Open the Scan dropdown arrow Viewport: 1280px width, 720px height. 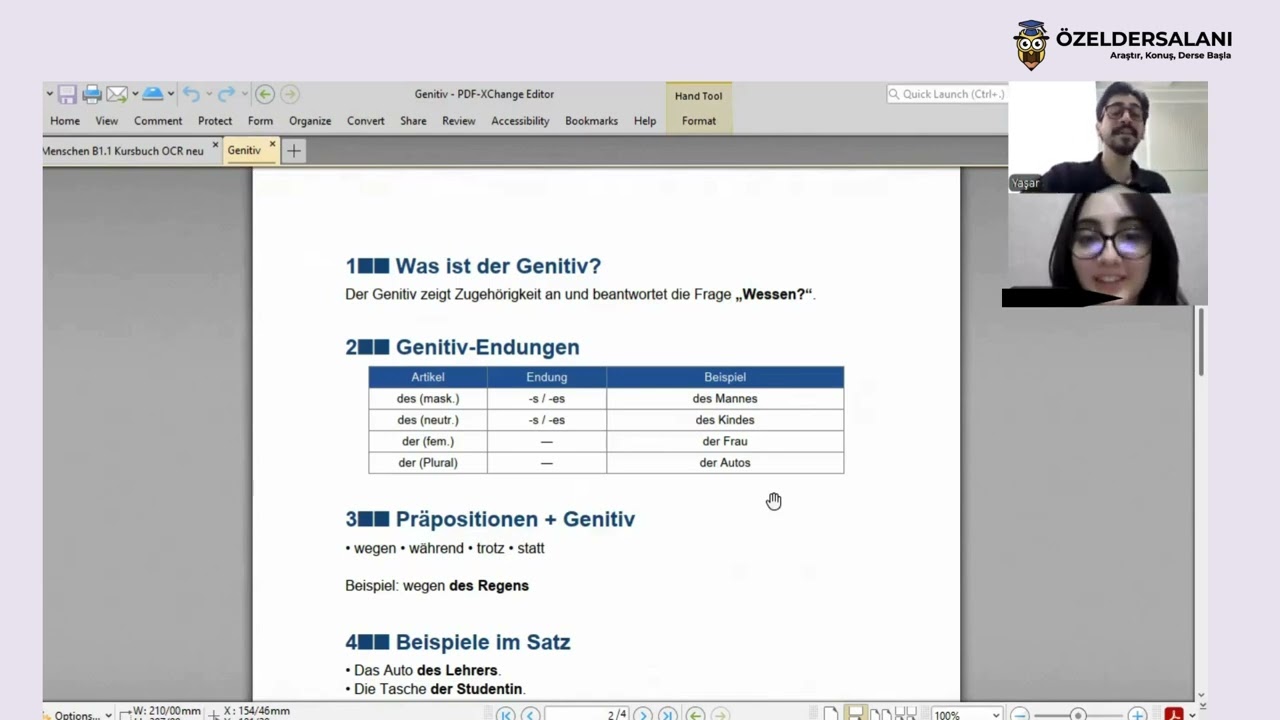point(171,94)
